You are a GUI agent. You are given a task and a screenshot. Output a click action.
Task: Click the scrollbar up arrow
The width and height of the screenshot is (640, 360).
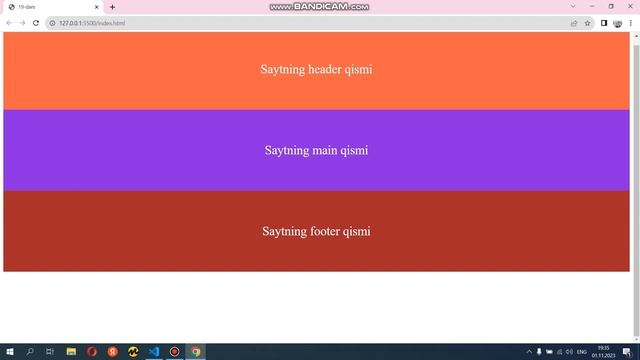[636, 36]
